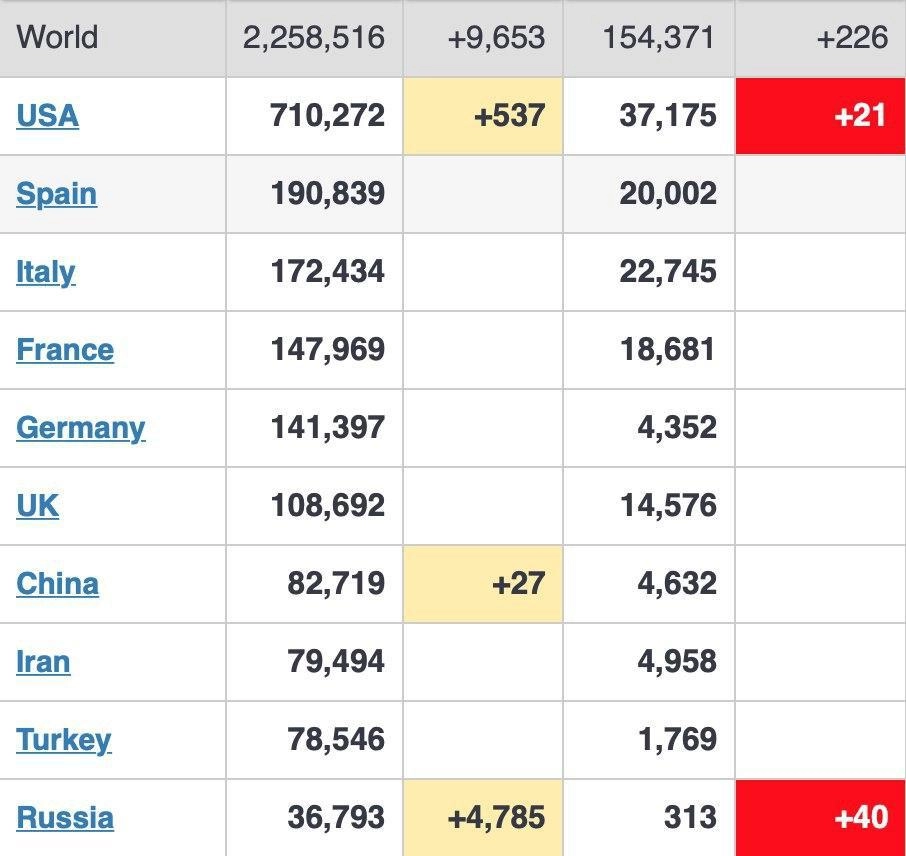Select the World row label
The height and width of the screenshot is (856, 906).
[x=57, y=38]
